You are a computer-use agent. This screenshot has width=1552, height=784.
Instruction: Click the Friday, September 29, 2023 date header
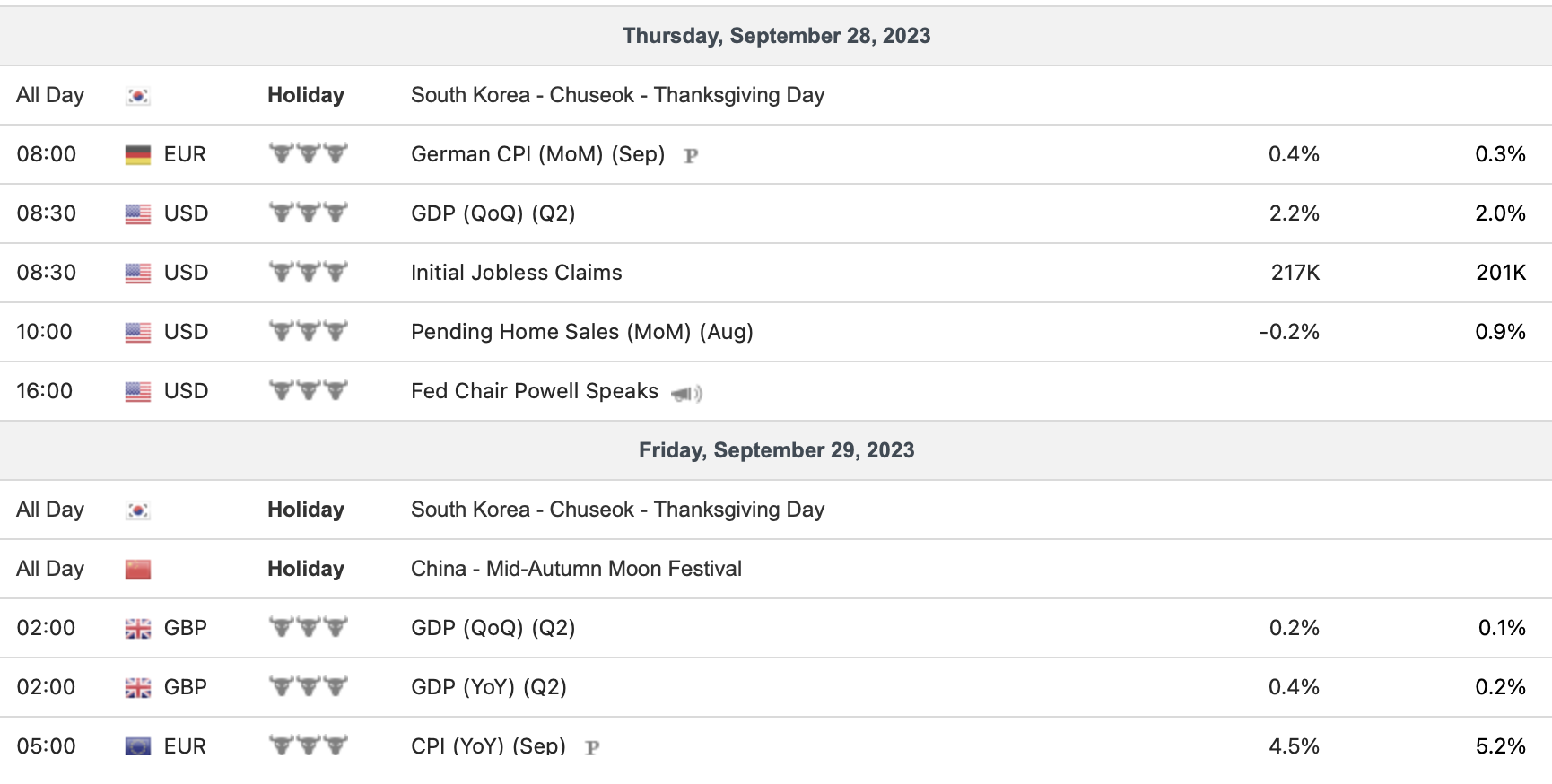pyautogui.click(x=776, y=450)
